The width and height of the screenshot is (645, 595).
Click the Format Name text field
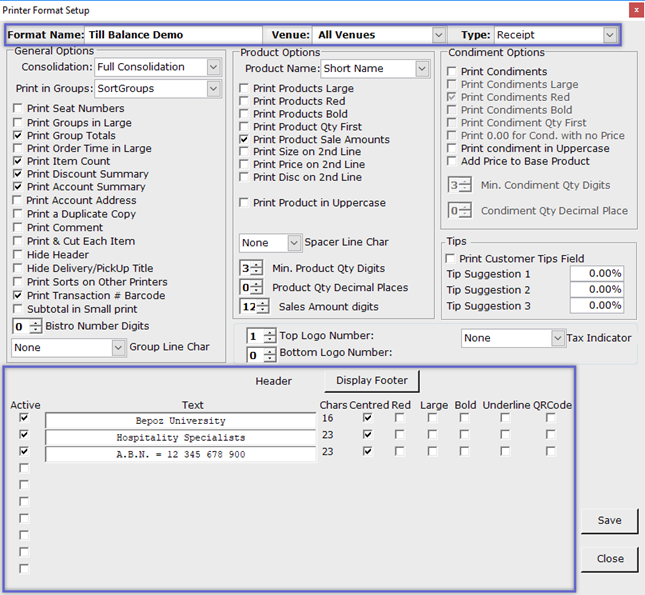172,35
